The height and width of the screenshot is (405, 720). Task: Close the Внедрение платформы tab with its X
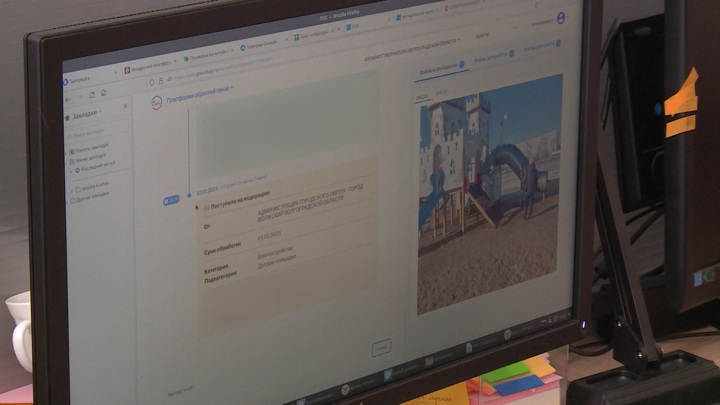(175, 61)
